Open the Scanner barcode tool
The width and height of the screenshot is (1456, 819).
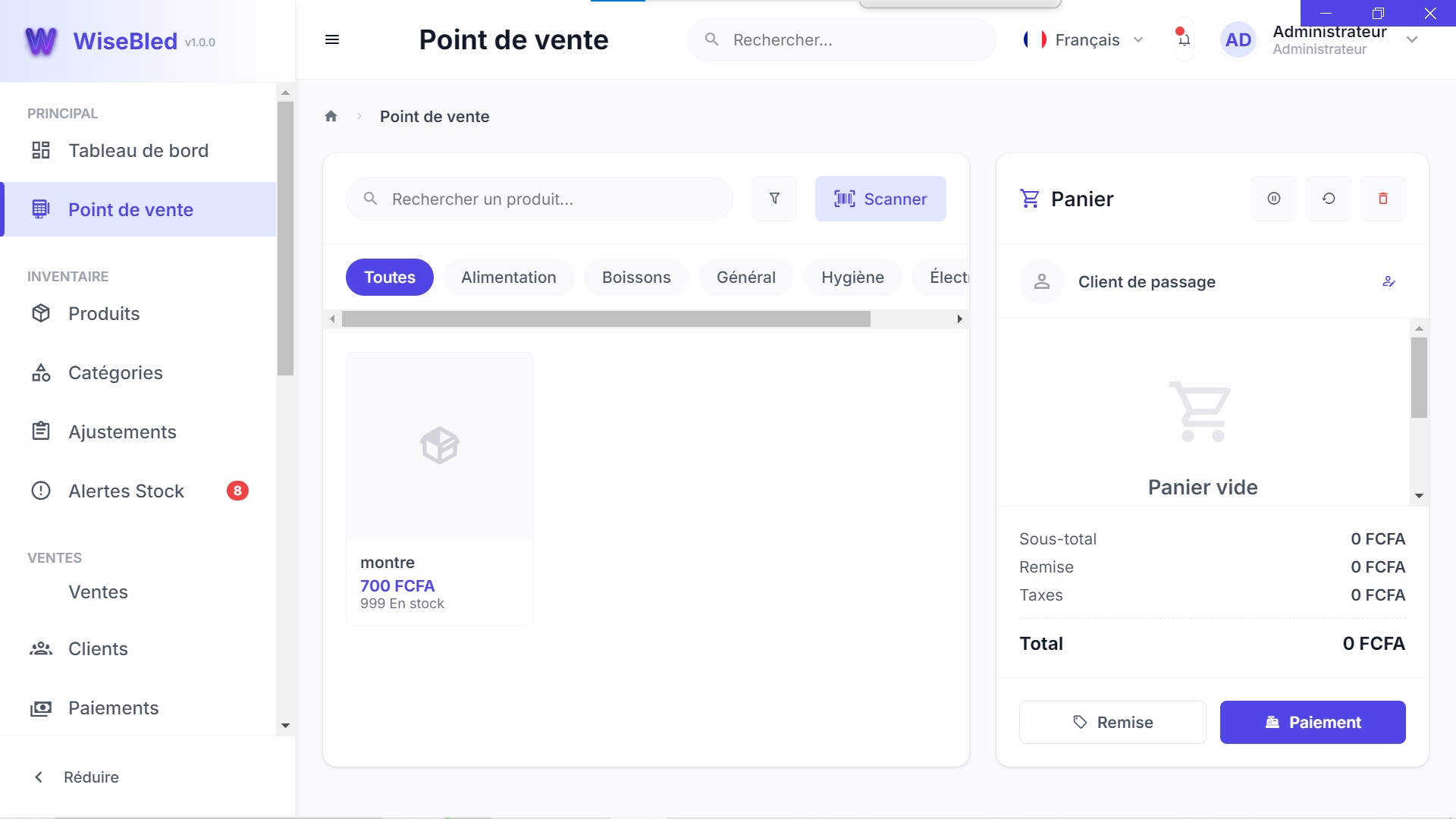tap(880, 199)
